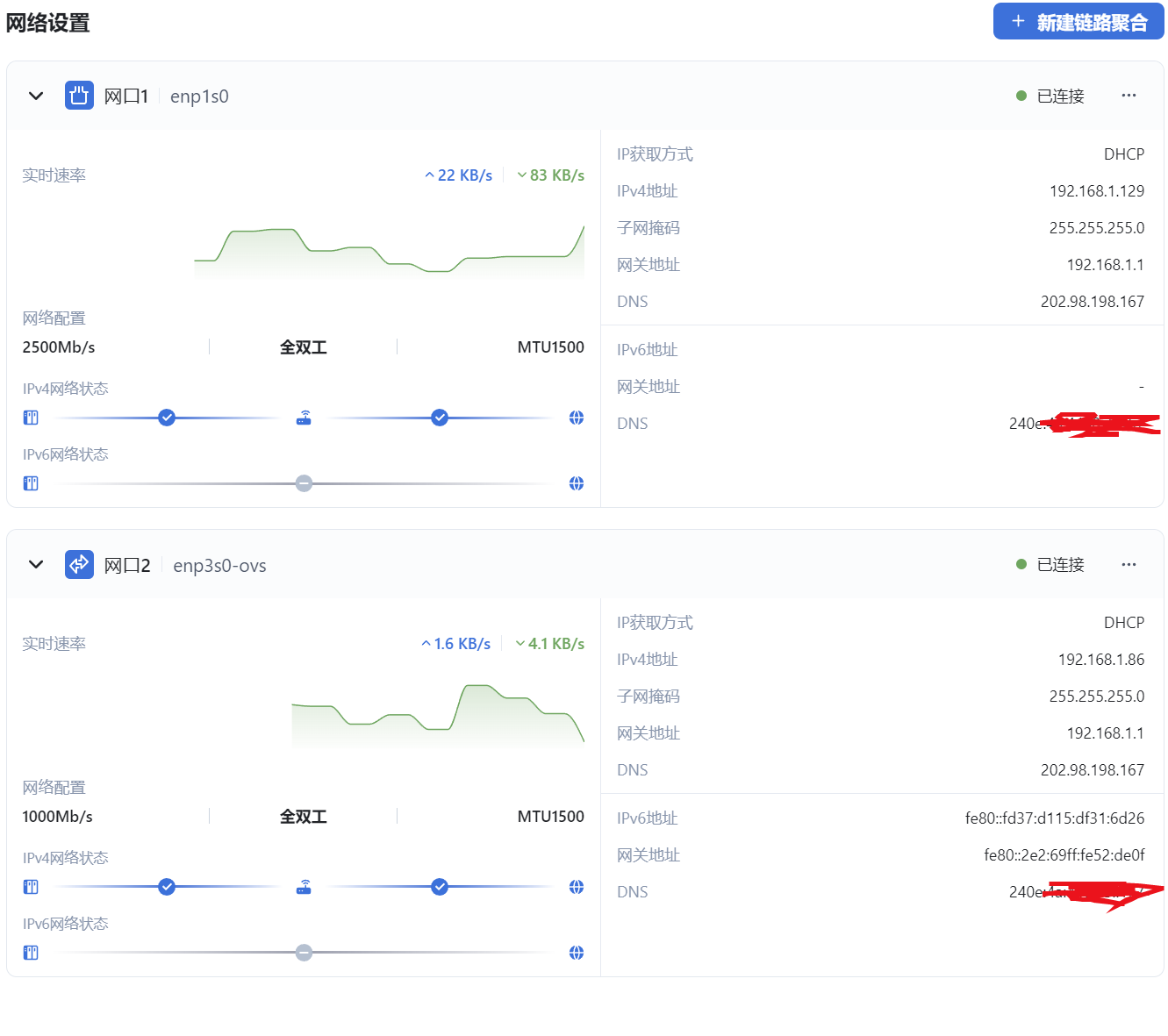The height and width of the screenshot is (1036, 1168).
Task: Click globe icon in 网口1 IPv4 status row
Action: tap(577, 418)
